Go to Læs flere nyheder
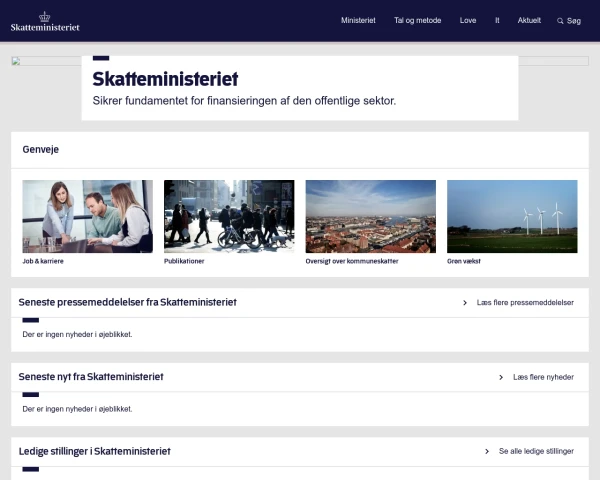 (x=543, y=377)
